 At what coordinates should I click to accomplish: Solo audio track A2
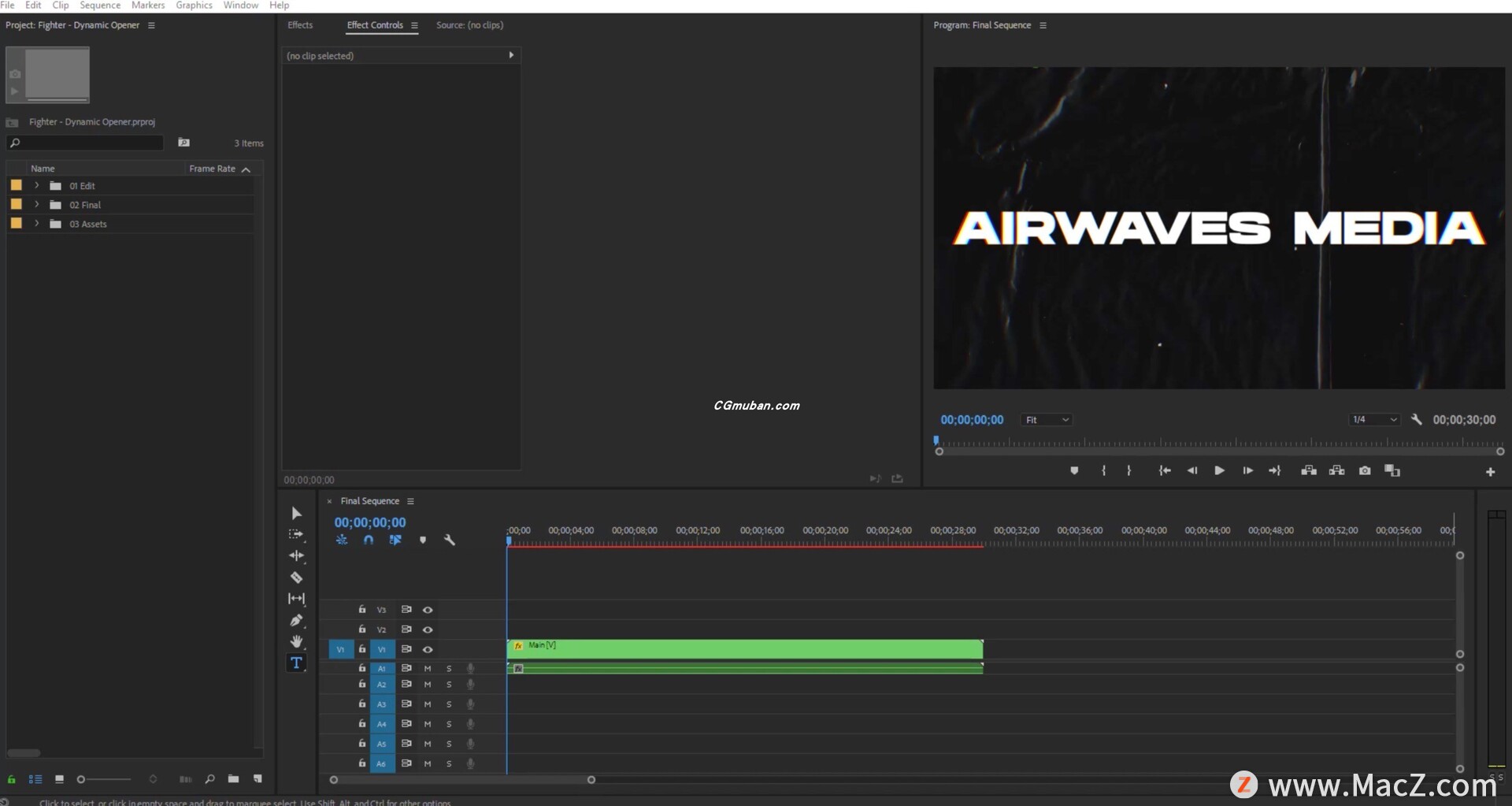[449, 685]
